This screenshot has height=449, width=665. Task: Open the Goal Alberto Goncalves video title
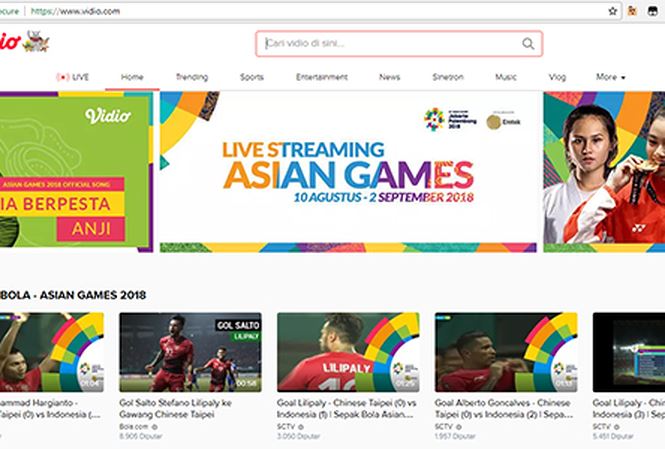[x=504, y=408]
